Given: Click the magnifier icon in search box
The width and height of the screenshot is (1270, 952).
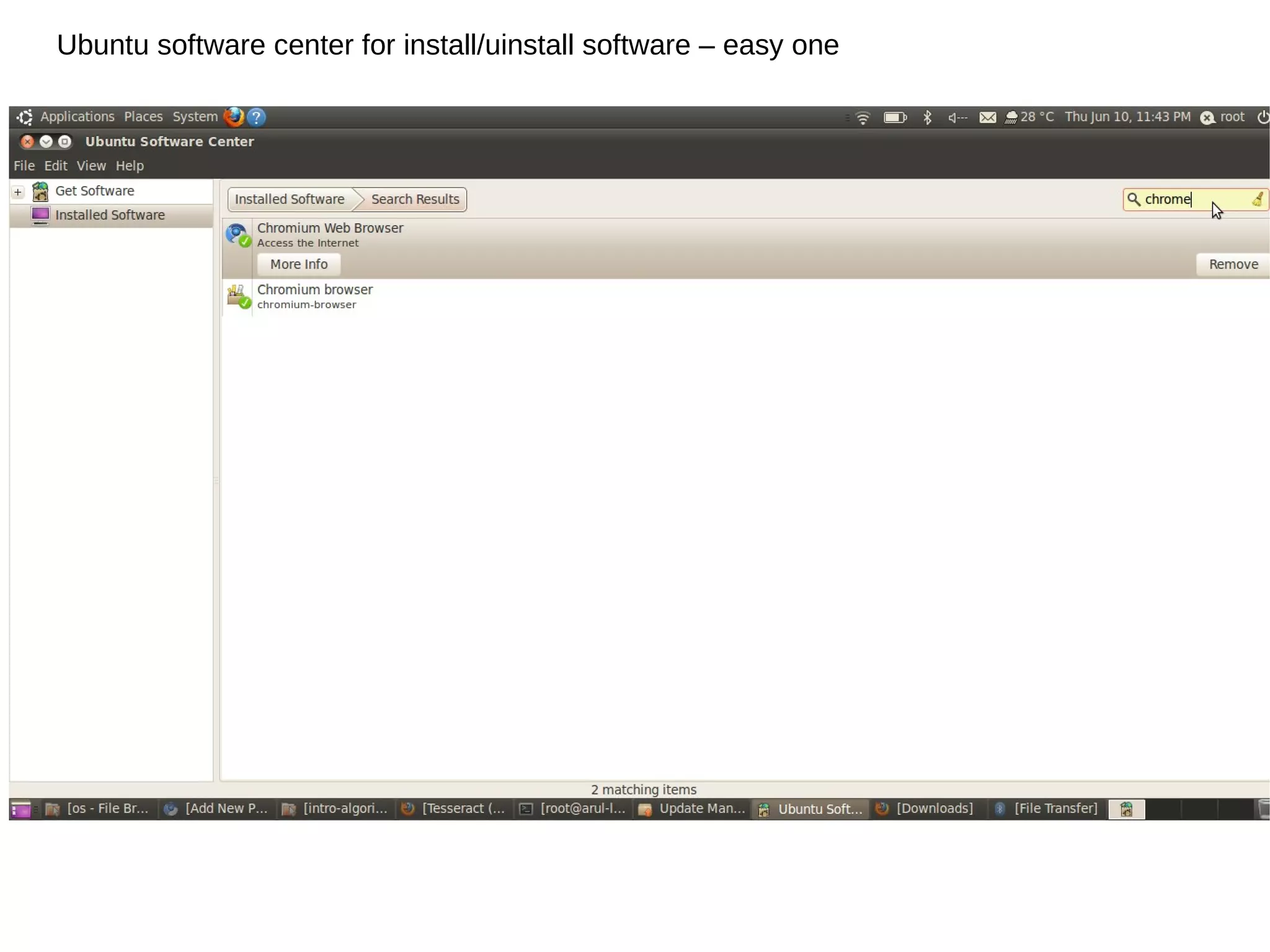Looking at the screenshot, I should click(x=1134, y=199).
